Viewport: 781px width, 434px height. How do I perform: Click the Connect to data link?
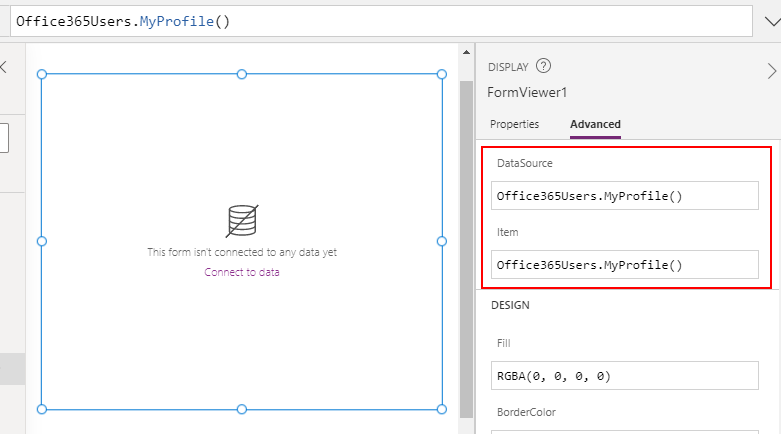coord(242,272)
